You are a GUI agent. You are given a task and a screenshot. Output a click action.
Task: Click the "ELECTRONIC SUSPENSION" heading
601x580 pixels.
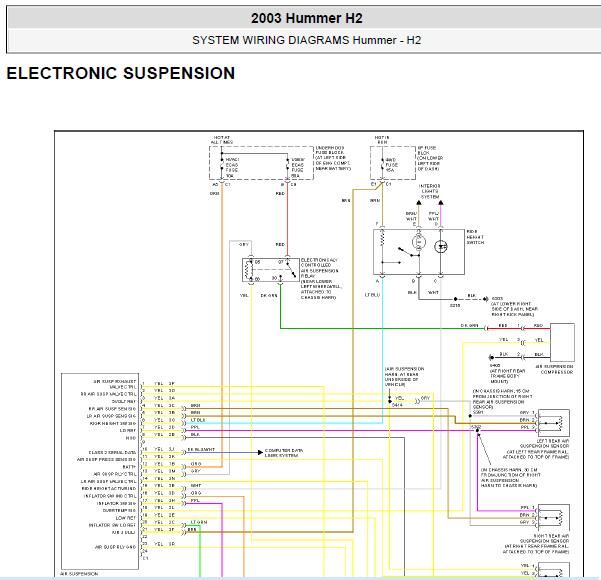click(121, 73)
